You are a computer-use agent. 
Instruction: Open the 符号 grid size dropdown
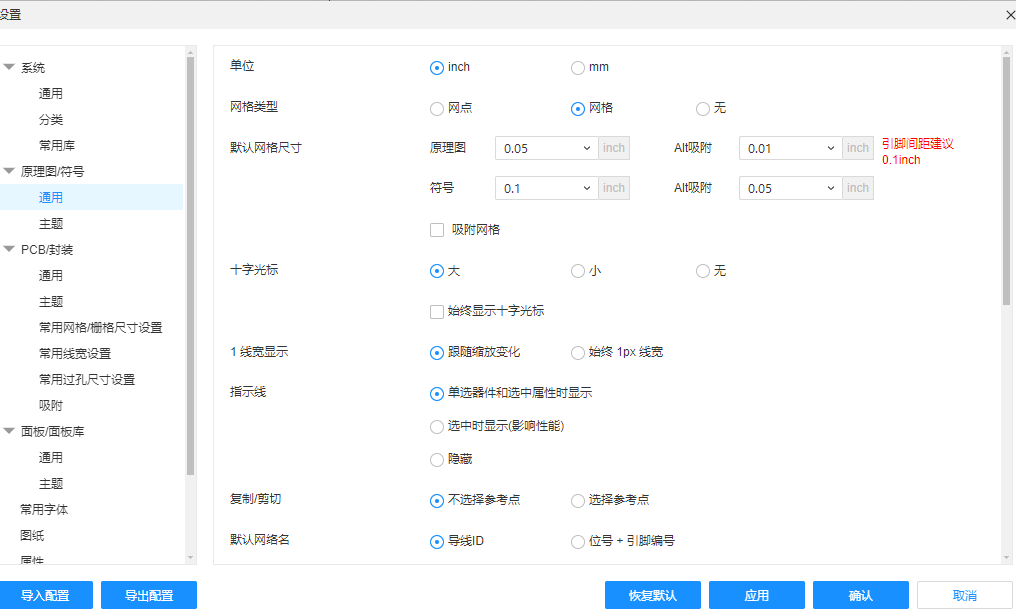547,188
